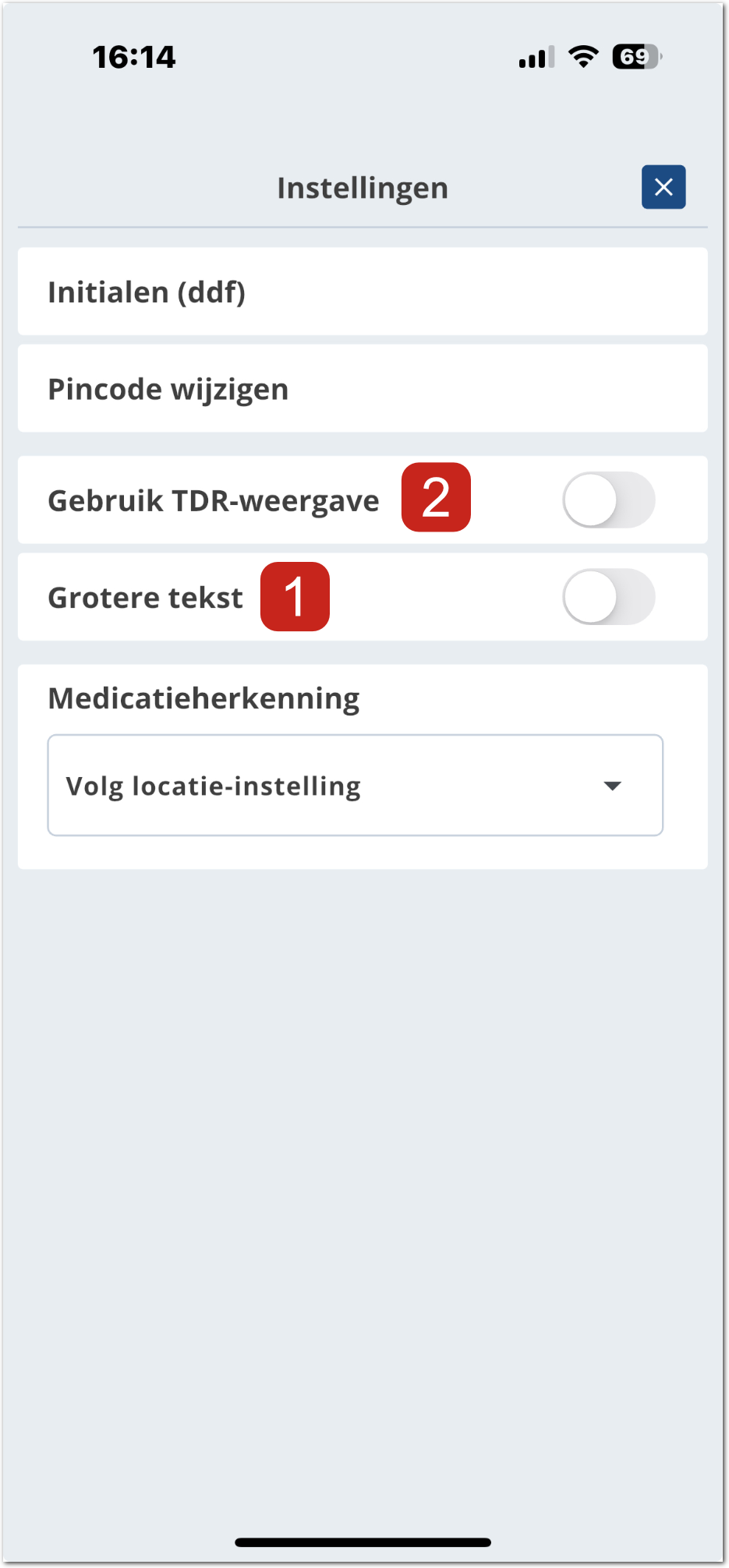729x1568 pixels.
Task: Tap the Wi-Fi status icon
Action: [583, 56]
